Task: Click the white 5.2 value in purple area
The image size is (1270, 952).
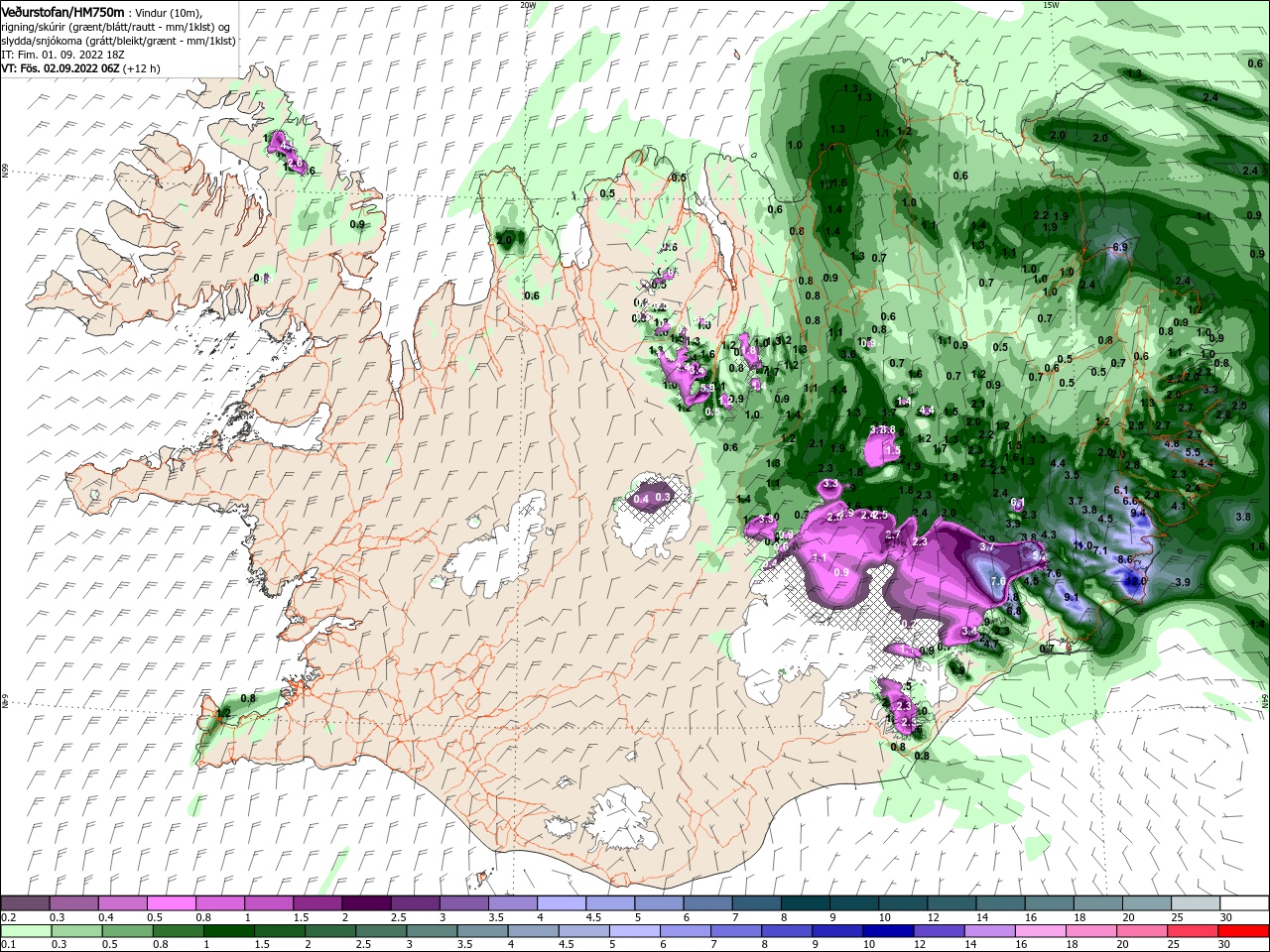Action: click(1040, 555)
